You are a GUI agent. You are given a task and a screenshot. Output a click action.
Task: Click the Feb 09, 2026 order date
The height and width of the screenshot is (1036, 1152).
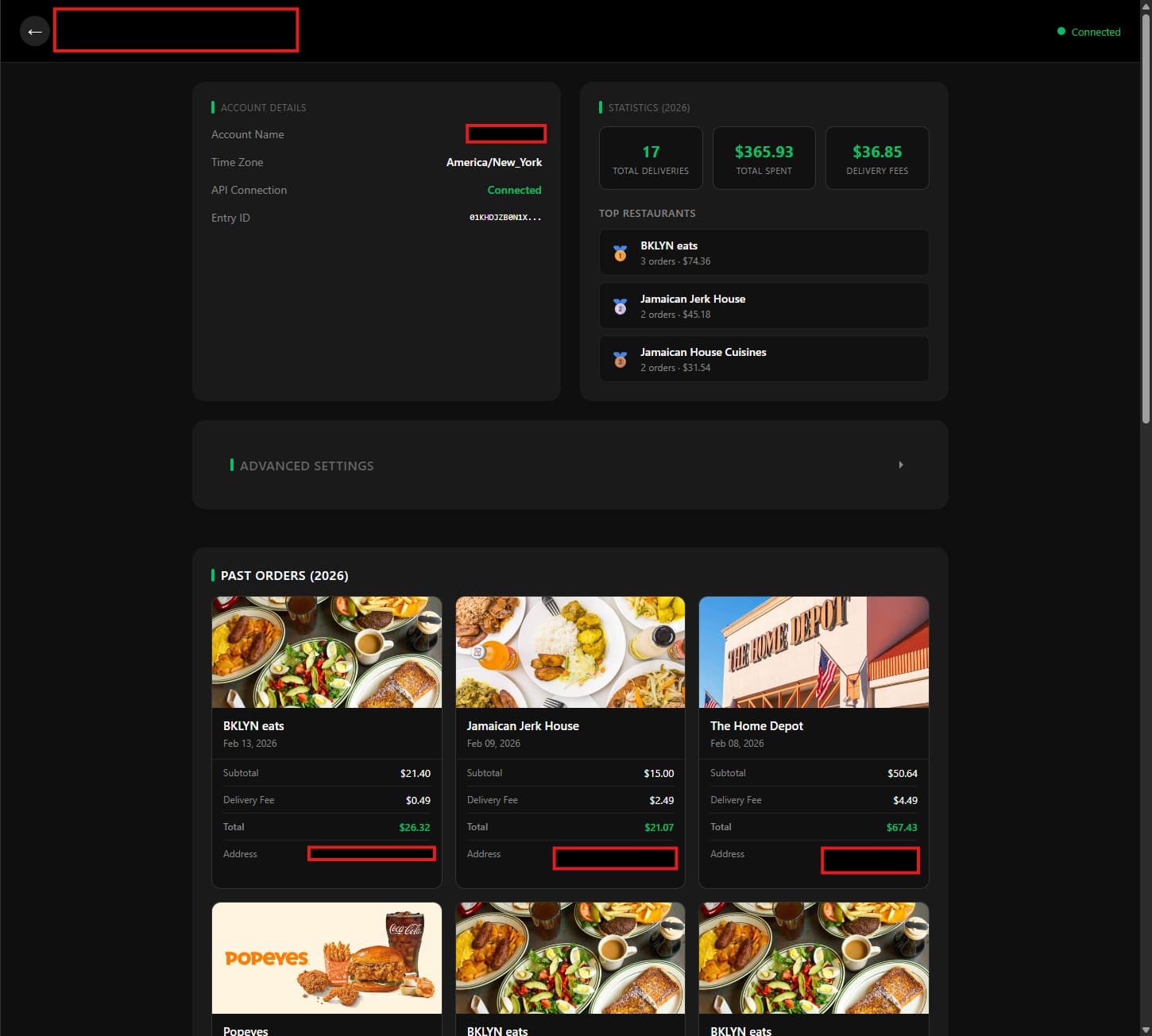493,744
